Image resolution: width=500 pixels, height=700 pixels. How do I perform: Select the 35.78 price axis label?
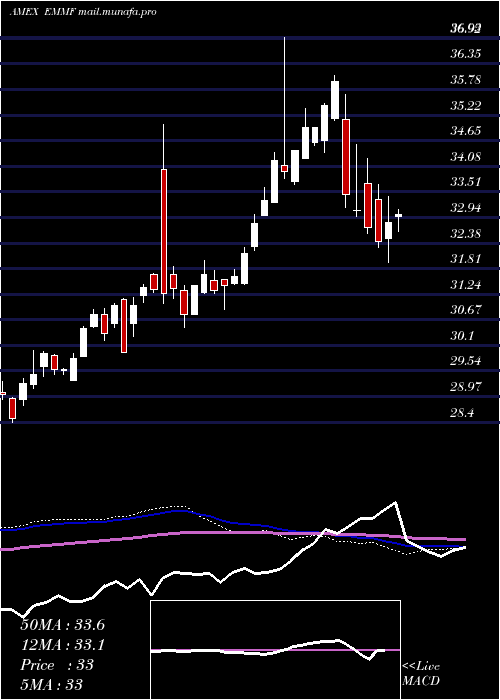466,80
